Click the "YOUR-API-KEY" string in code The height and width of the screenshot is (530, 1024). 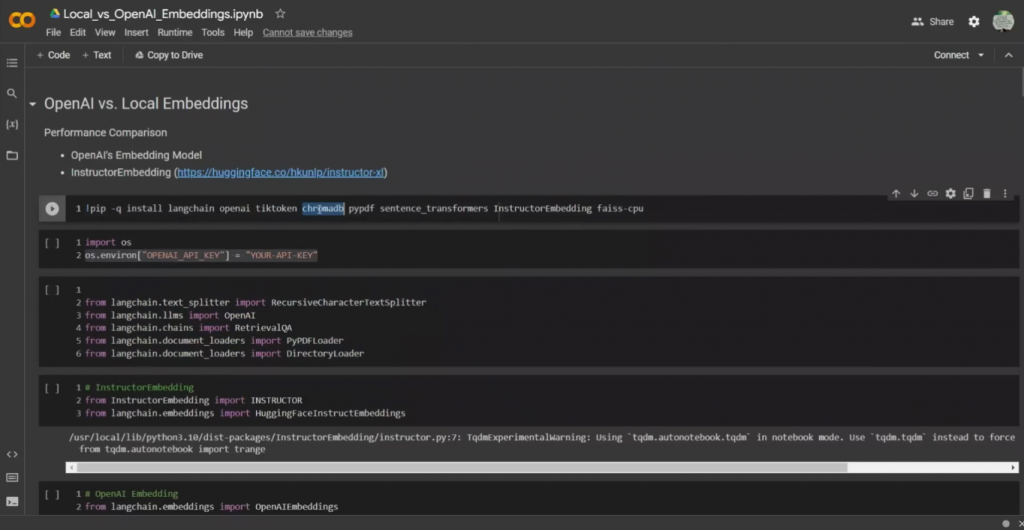(x=281, y=256)
